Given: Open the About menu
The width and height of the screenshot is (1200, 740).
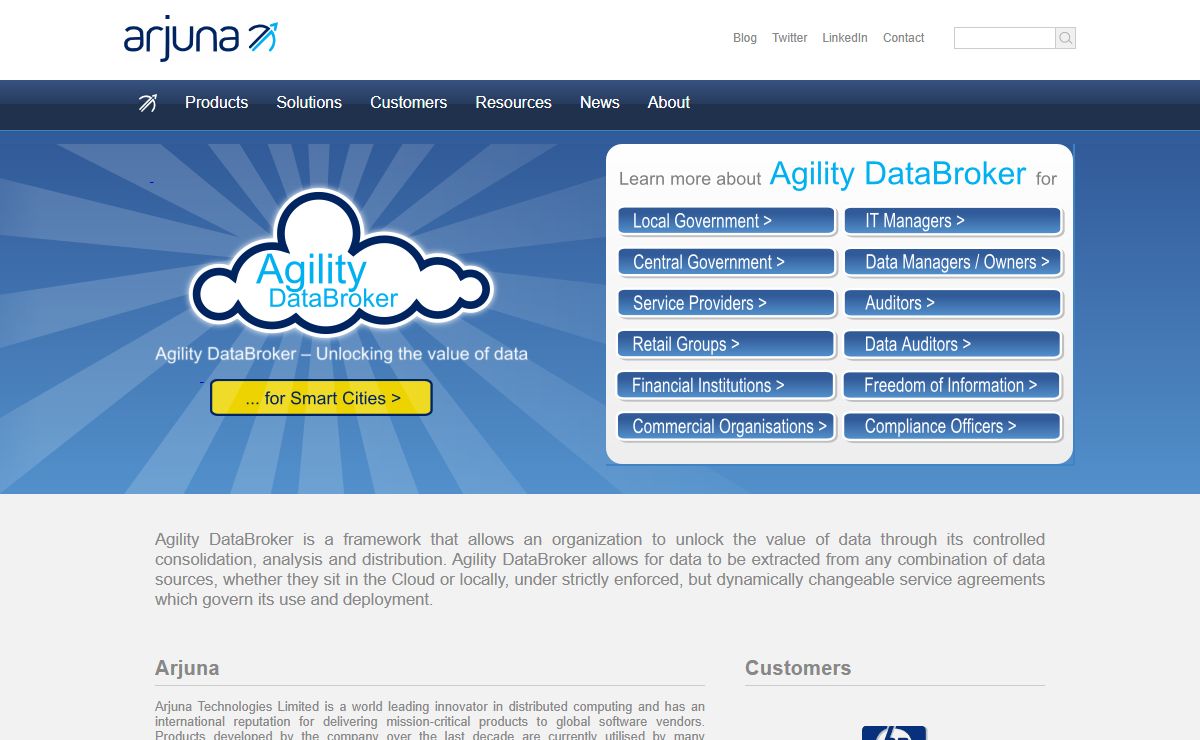Looking at the screenshot, I should 669,102.
